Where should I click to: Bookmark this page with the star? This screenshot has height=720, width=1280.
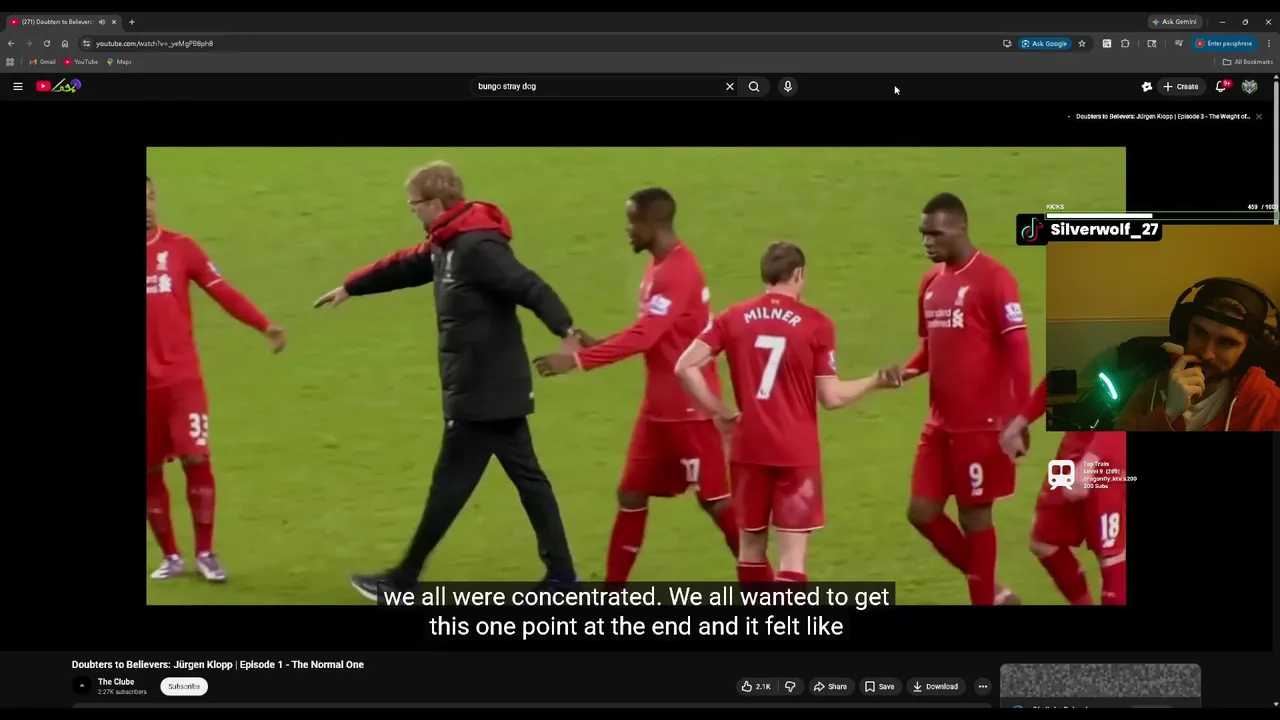[1081, 43]
